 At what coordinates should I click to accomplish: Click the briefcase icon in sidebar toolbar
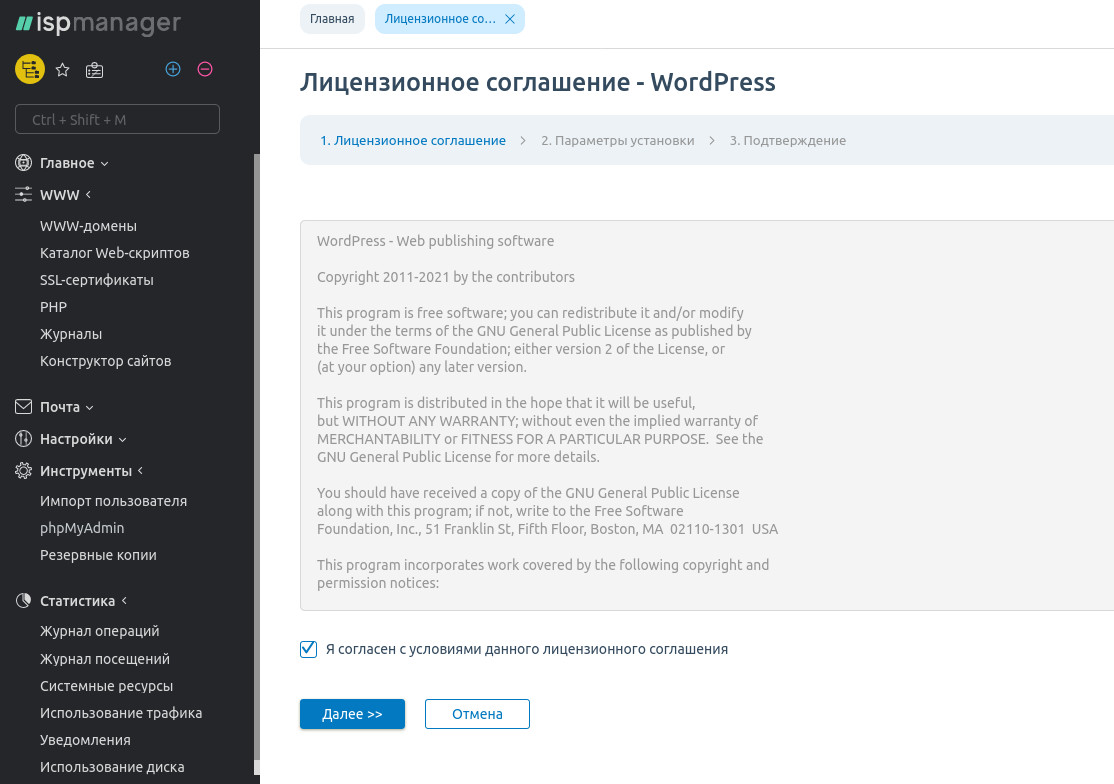94,70
